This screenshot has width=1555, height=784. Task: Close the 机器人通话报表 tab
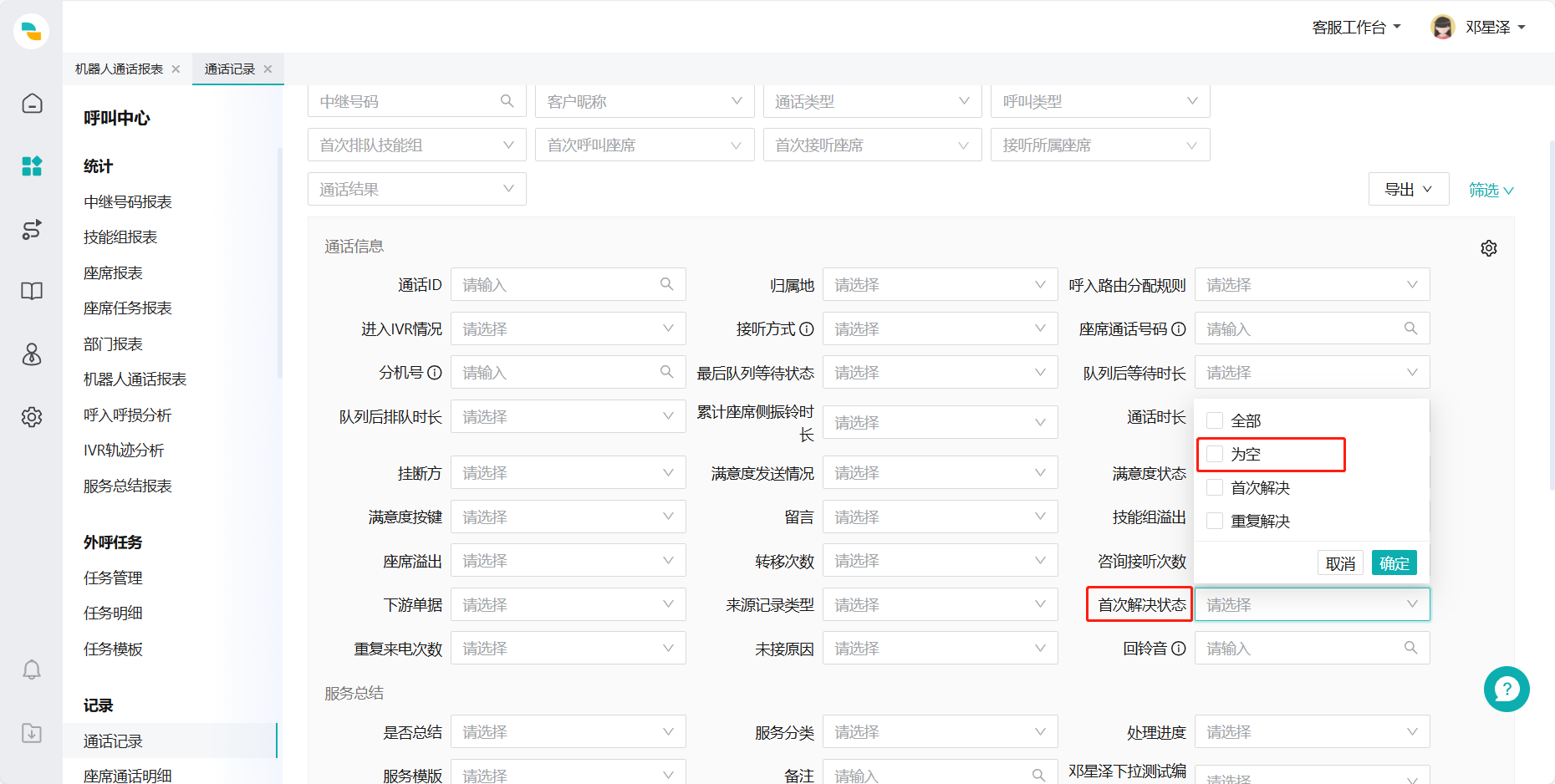coord(176,69)
